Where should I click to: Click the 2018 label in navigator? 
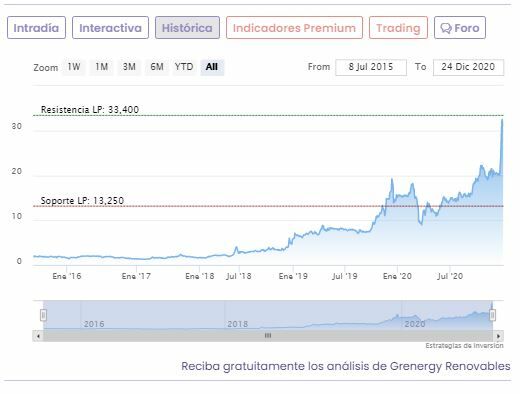tap(237, 324)
